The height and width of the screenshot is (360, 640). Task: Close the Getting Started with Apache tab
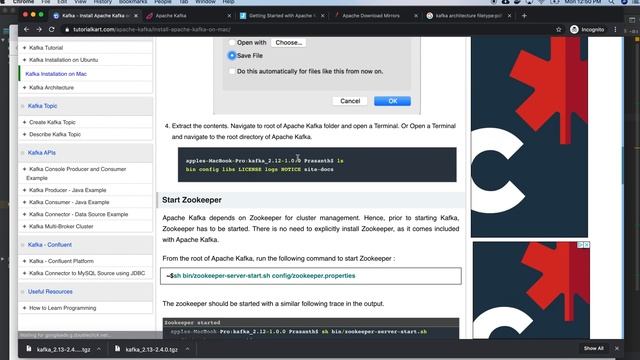click(x=322, y=16)
